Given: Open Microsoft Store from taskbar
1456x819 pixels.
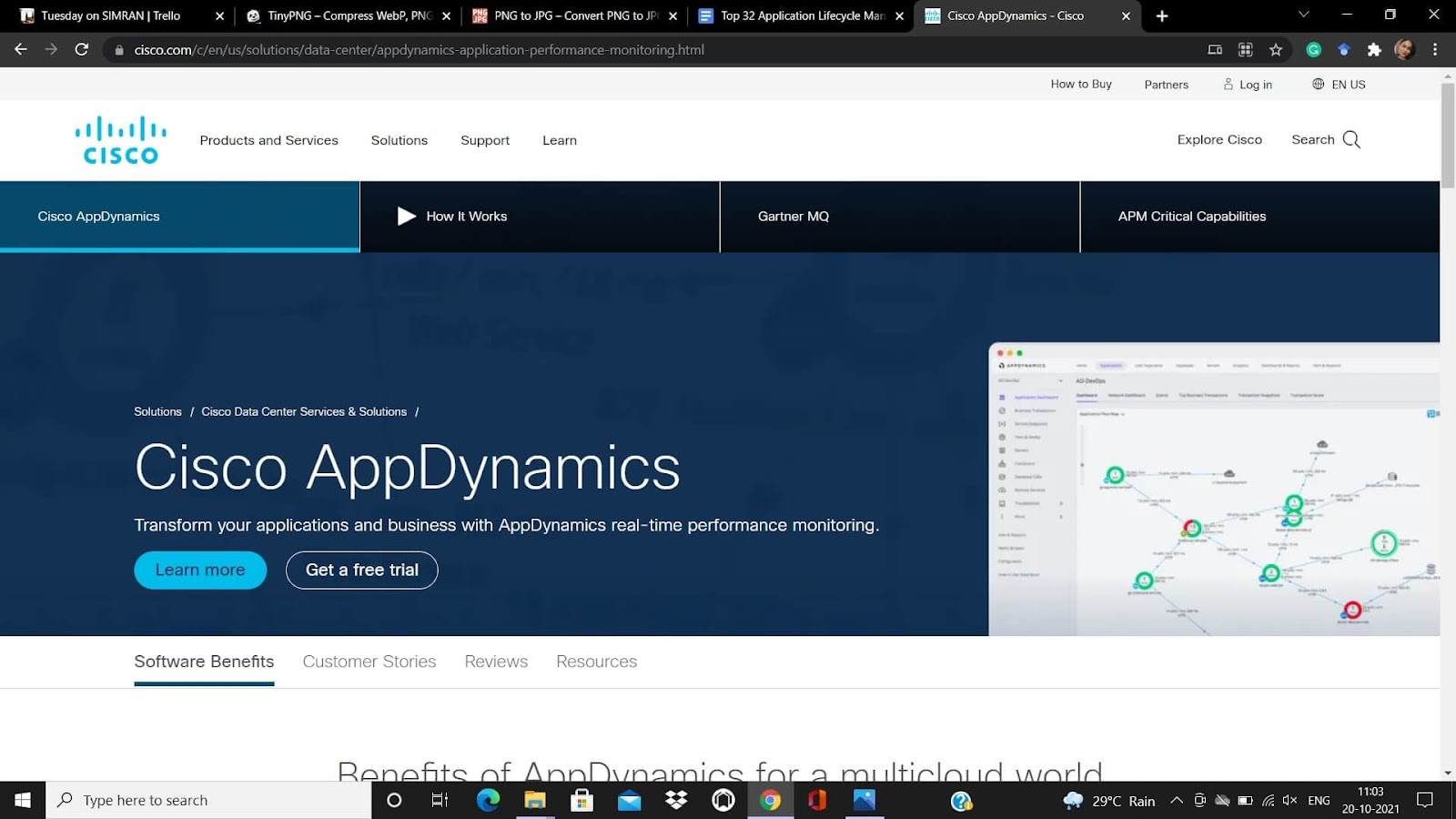Looking at the screenshot, I should tap(582, 800).
